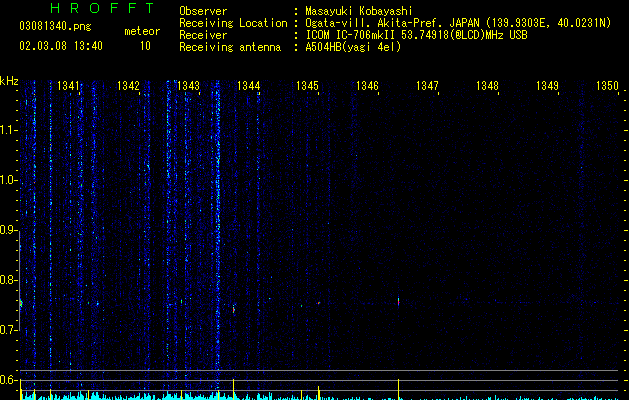Screen dimensions: 629x400
Task: Select the A504HB(yagi 4el) antenna text
Action: coord(353,47)
